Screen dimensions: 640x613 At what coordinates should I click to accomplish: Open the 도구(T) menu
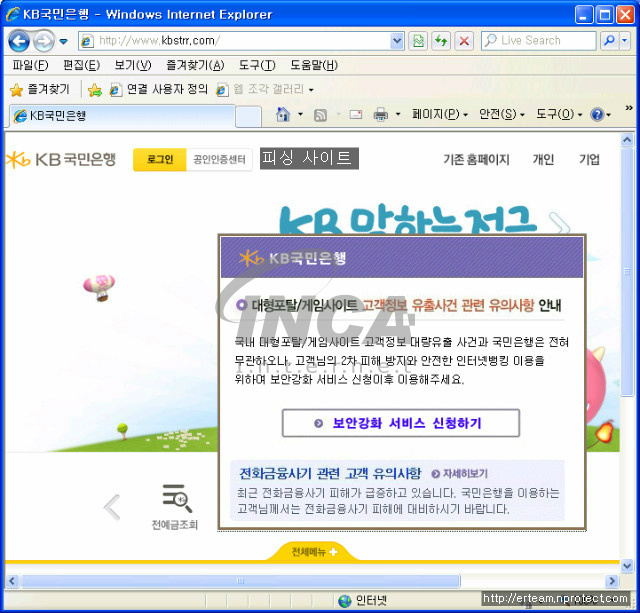(x=257, y=65)
